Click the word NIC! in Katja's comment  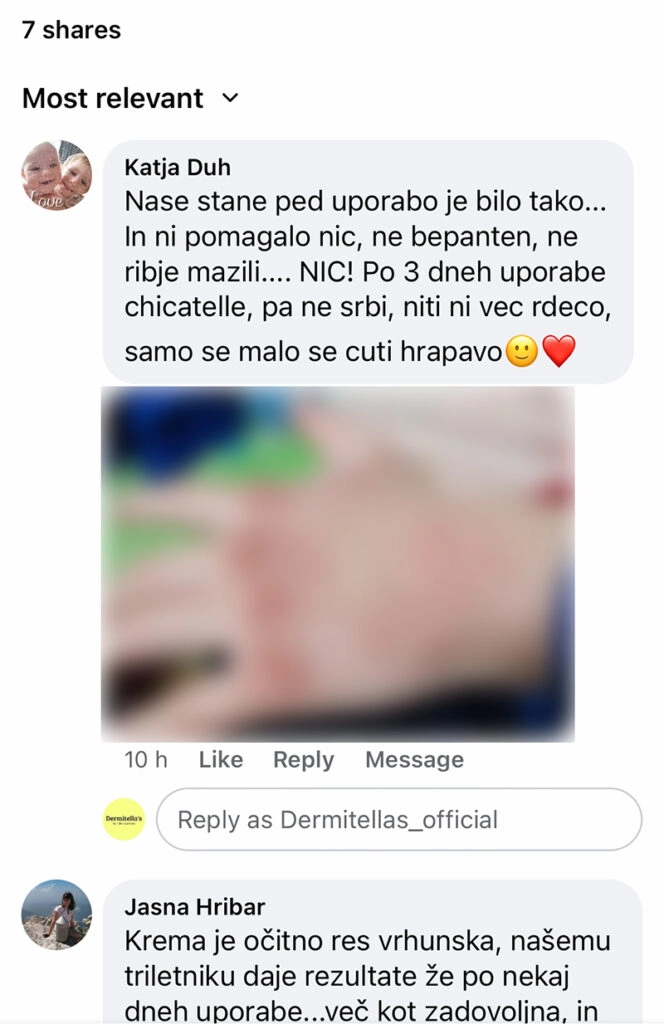click(x=326, y=272)
